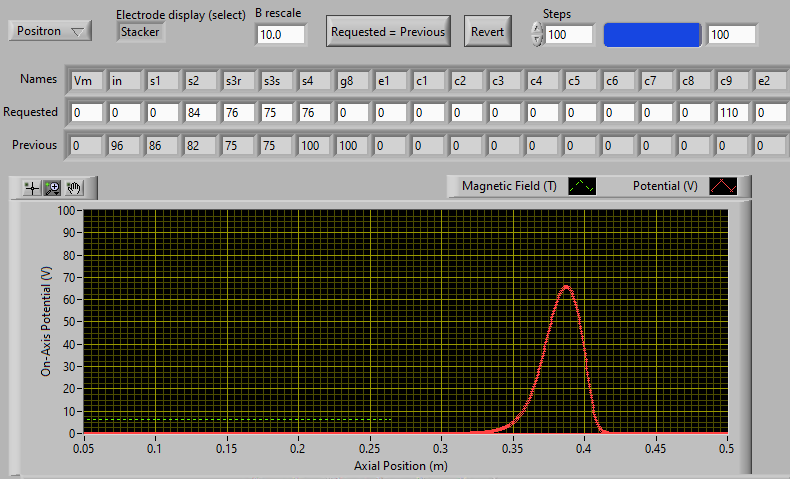Select the graph zoom tool
This screenshot has width=790, height=479.
tap(52, 187)
